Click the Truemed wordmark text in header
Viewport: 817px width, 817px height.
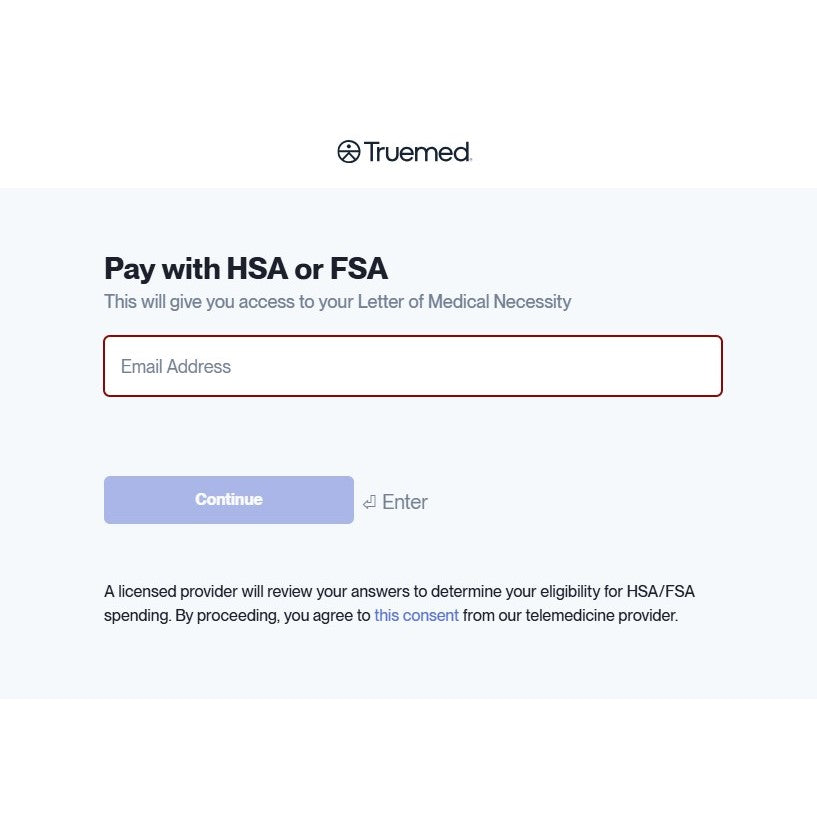pos(416,152)
